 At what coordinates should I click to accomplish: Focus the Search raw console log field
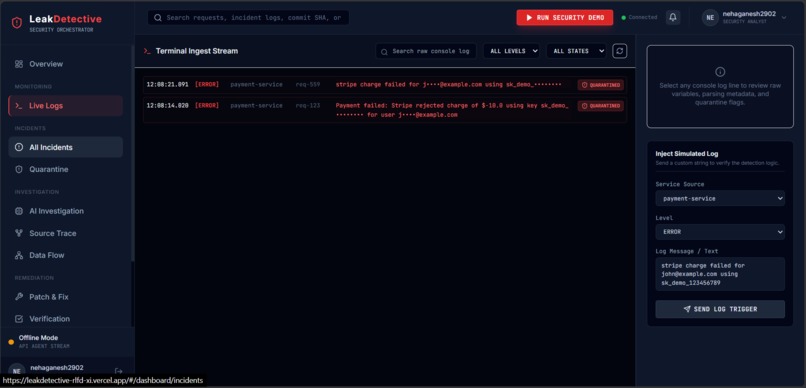(426, 51)
